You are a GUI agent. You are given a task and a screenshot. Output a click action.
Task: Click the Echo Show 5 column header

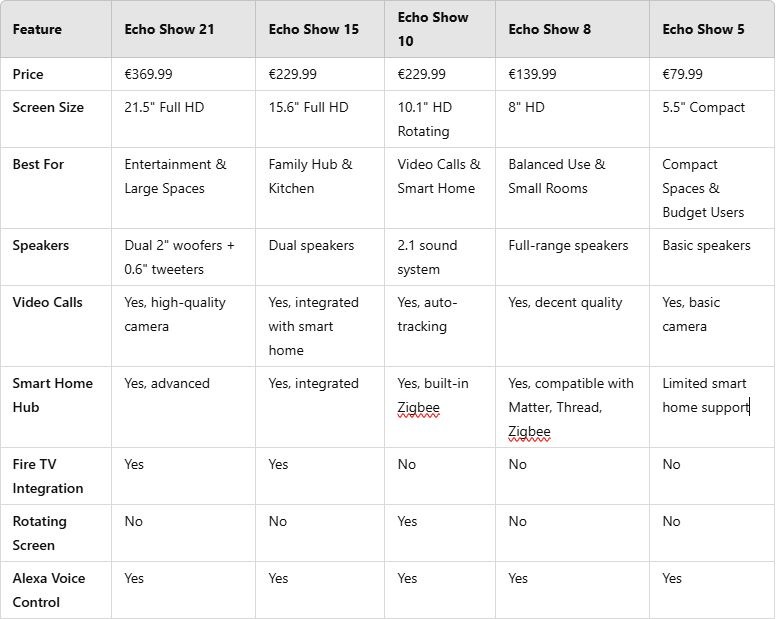[x=703, y=29]
